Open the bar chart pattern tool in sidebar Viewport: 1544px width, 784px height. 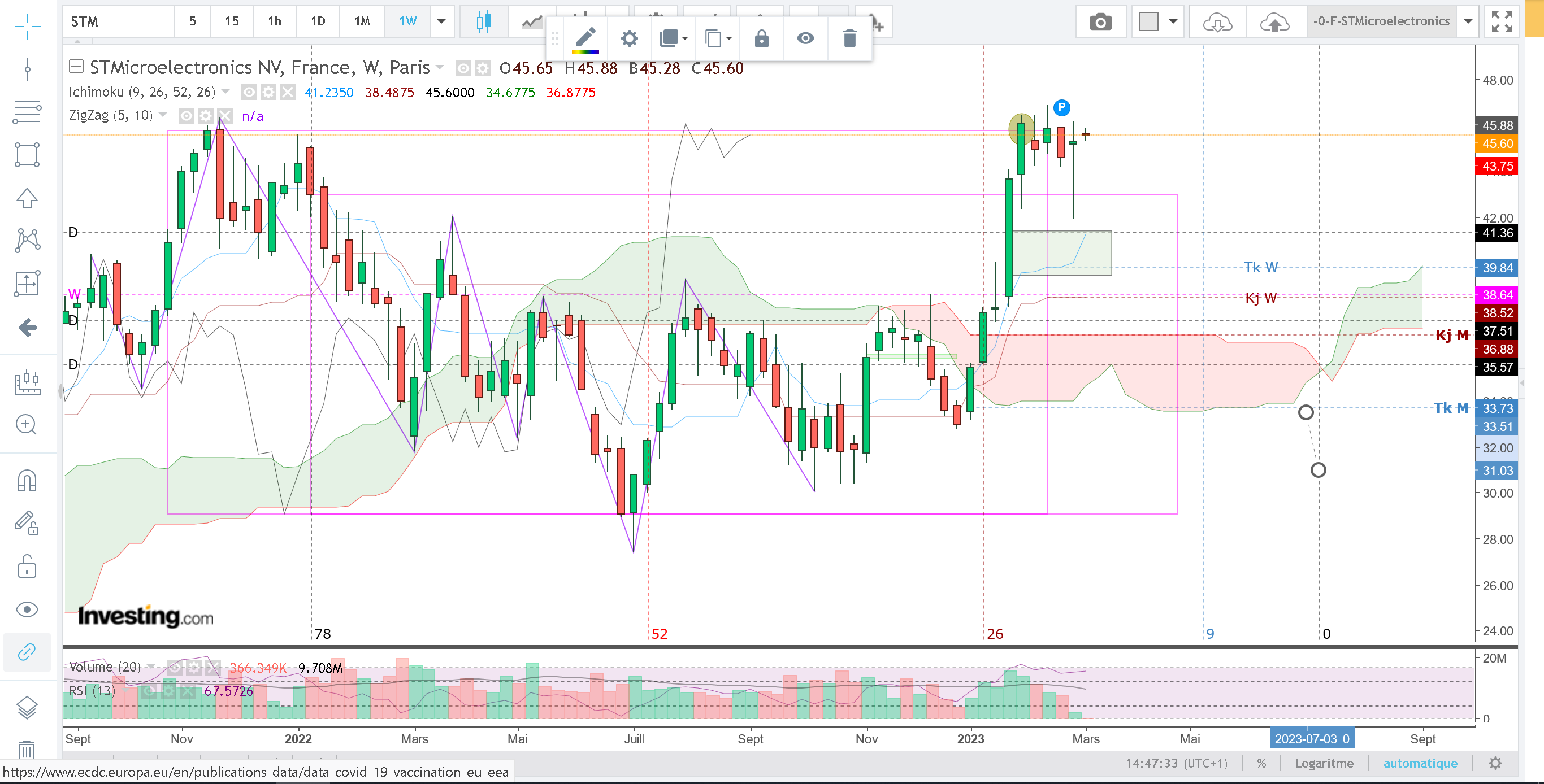27,383
